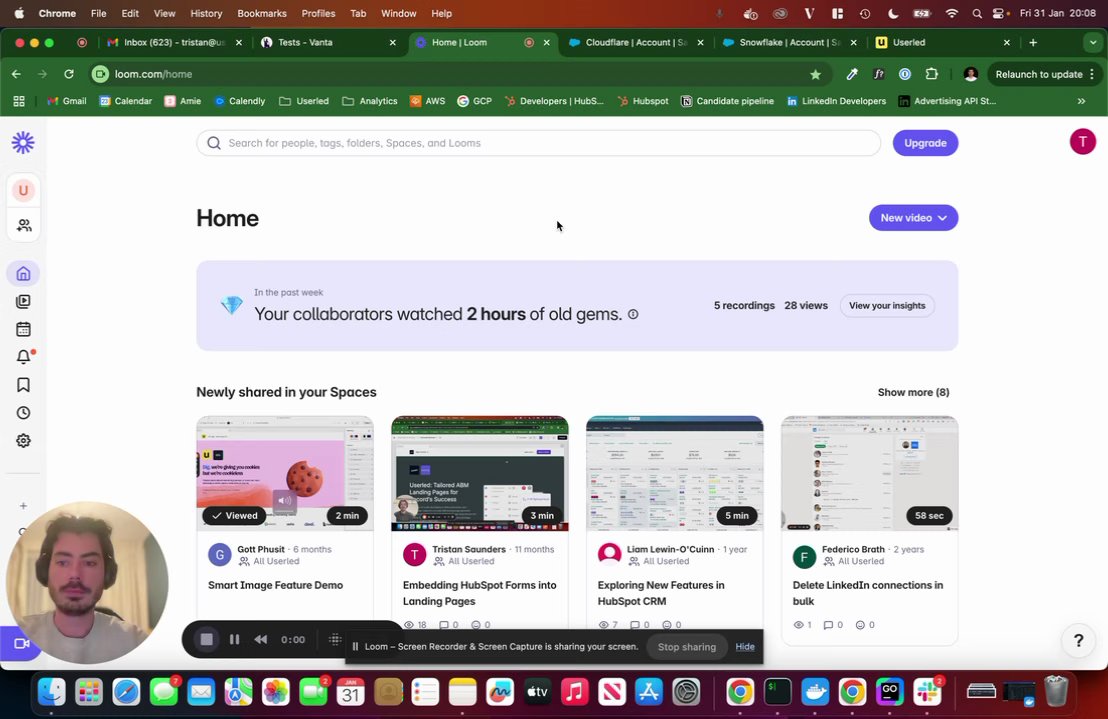The image size is (1108, 719).
Task: Open the Meetings calendar icon in sidebar
Action: click(23, 329)
